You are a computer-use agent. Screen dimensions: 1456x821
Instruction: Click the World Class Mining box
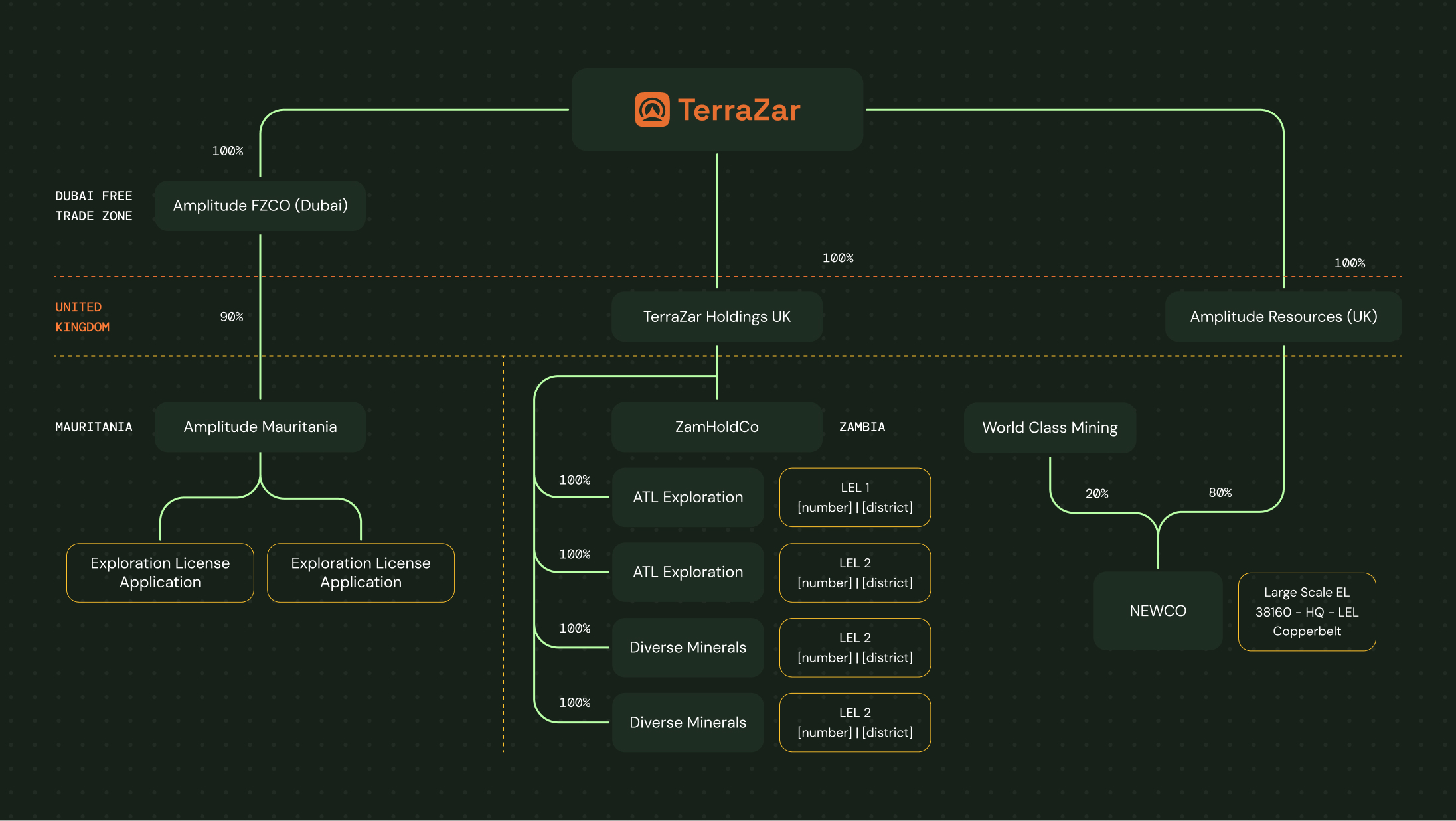(x=1049, y=427)
